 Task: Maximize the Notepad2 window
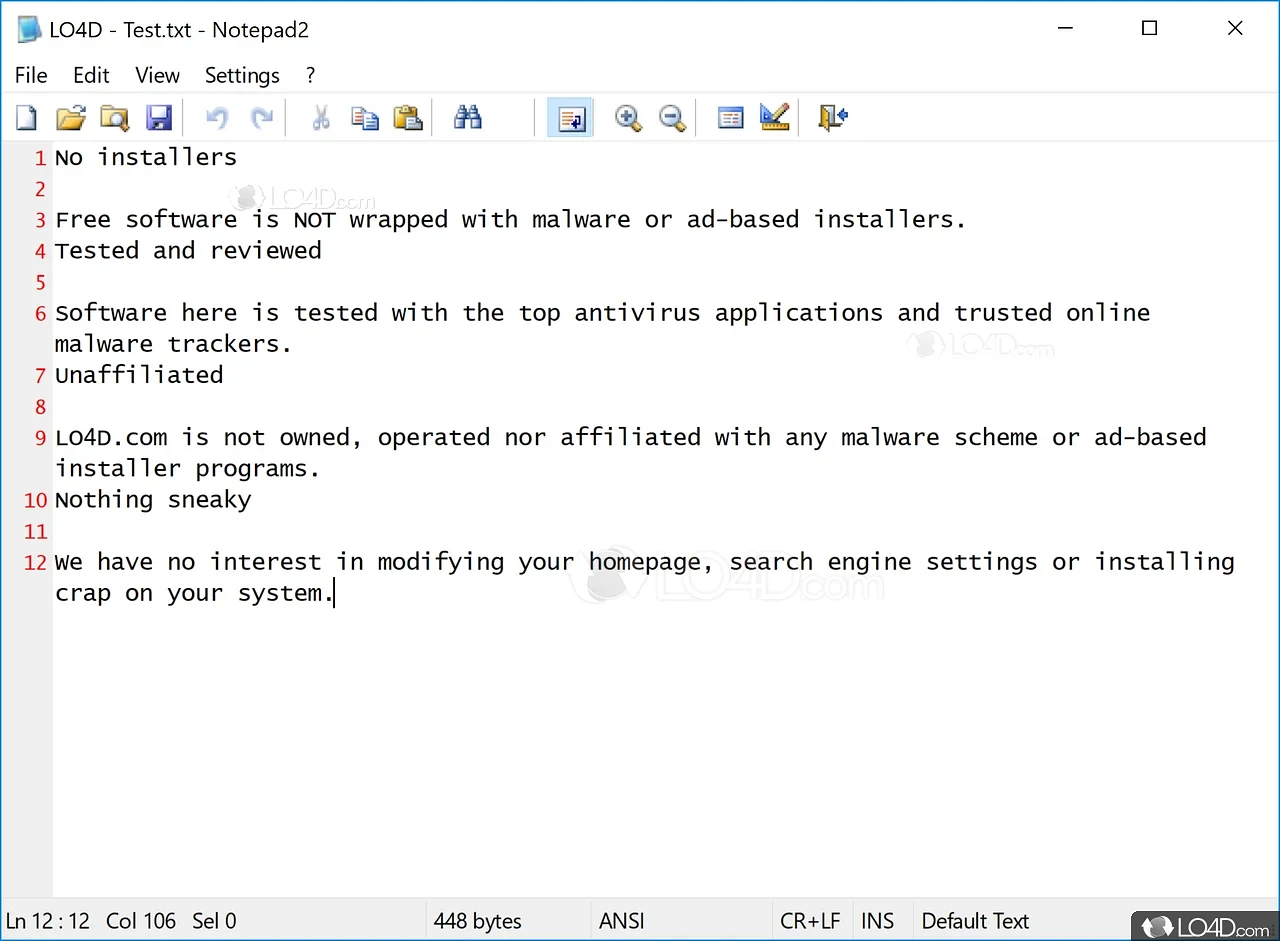click(1149, 29)
